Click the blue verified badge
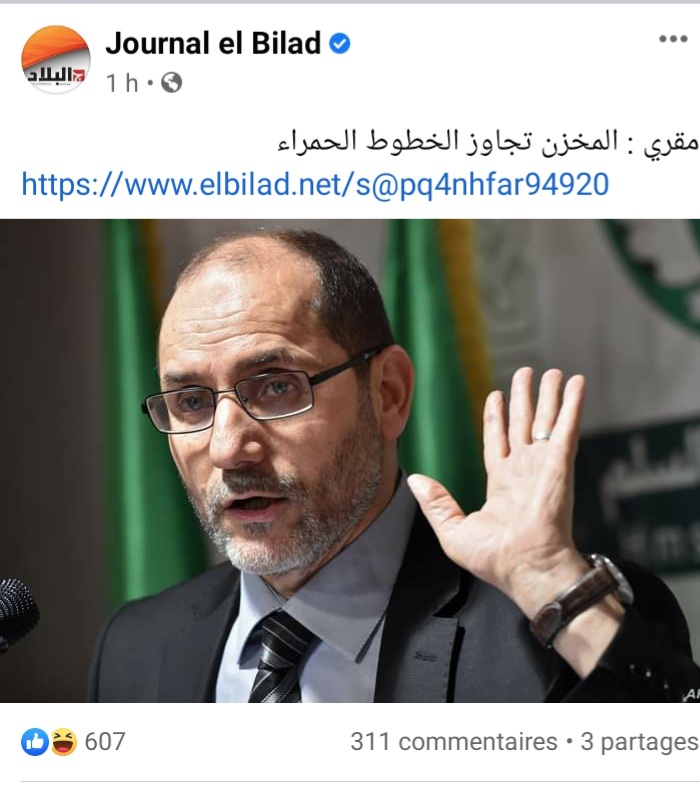 tap(340, 43)
